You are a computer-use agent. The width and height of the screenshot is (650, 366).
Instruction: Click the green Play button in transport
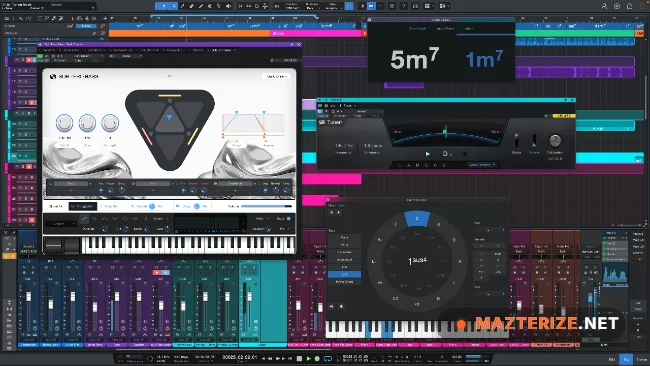(x=308, y=358)
